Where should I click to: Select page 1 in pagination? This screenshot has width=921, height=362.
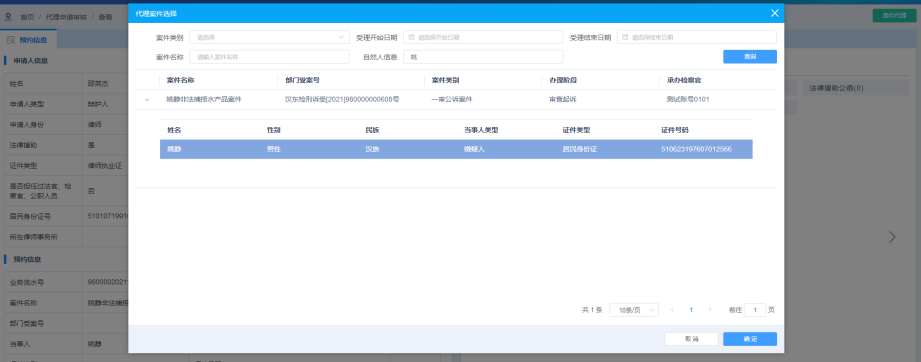point(691,310)
